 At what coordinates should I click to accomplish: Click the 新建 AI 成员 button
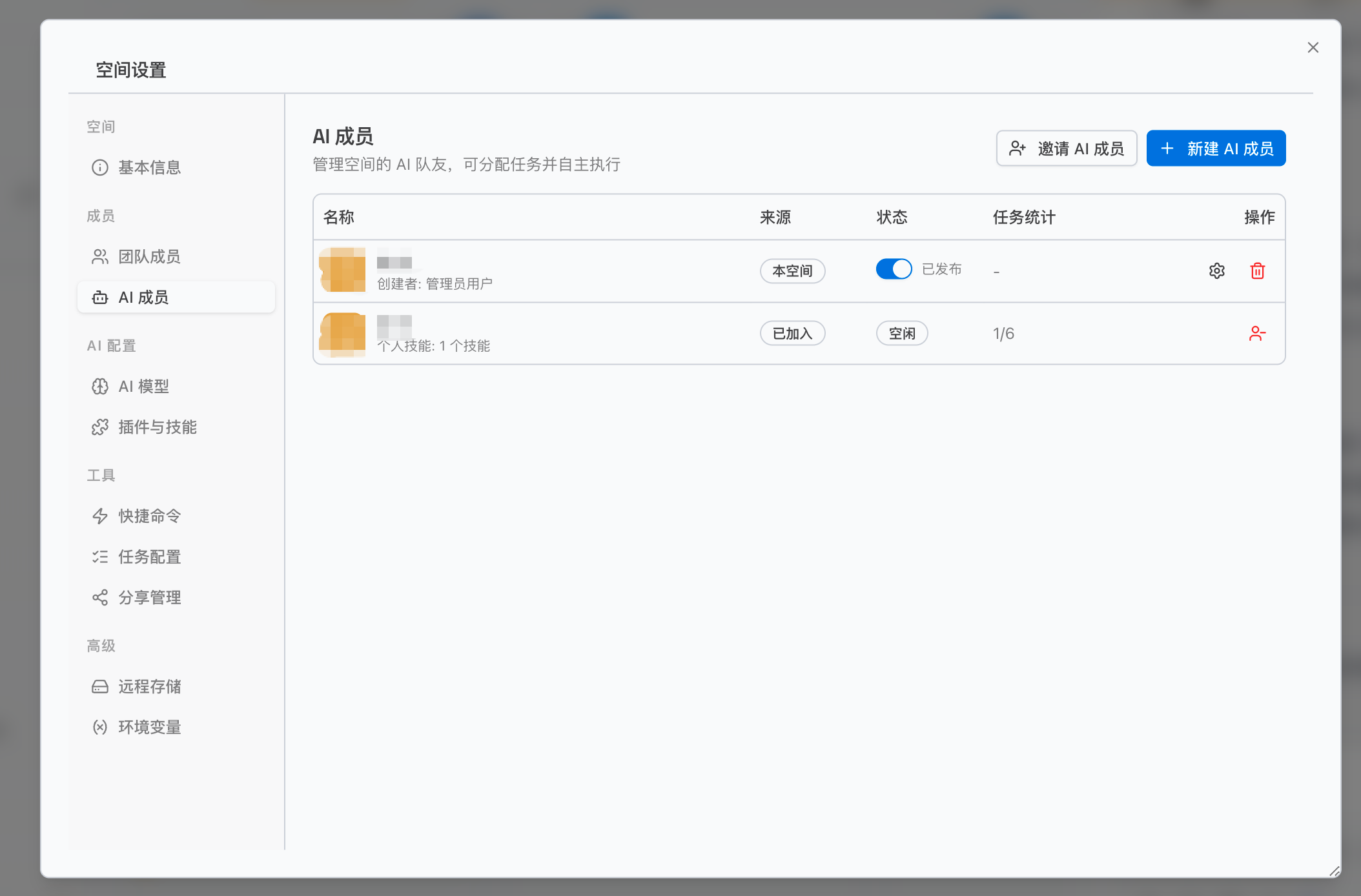pos(1216,148)
